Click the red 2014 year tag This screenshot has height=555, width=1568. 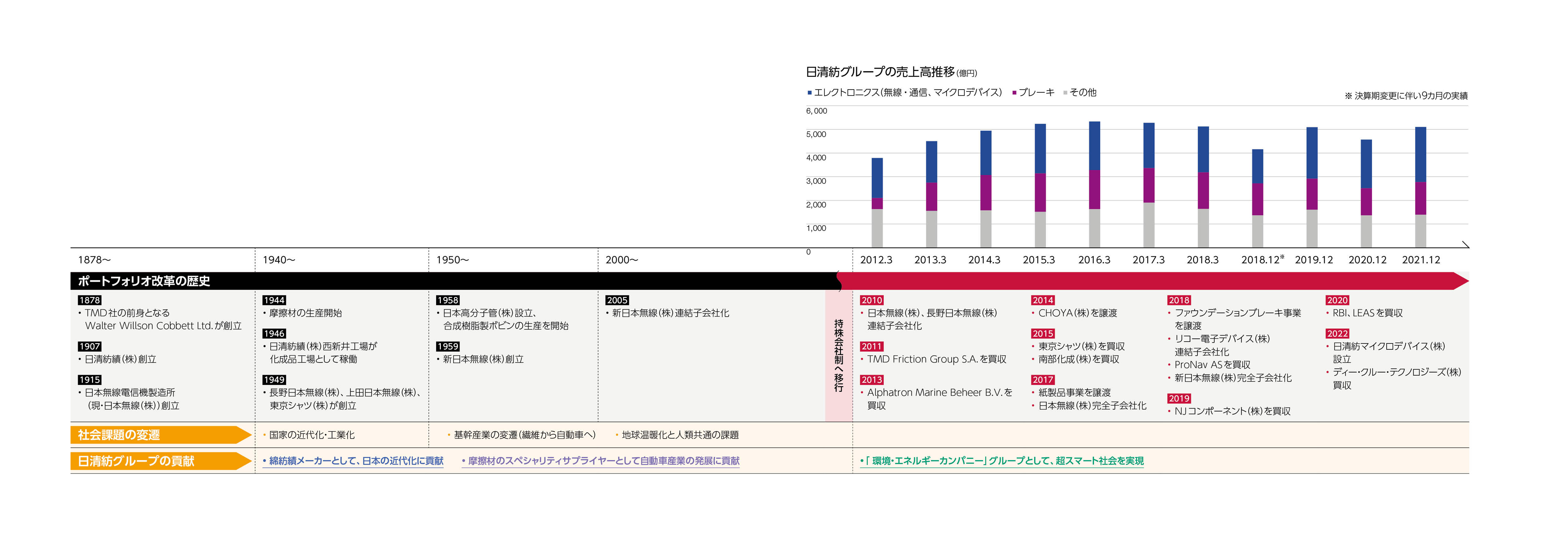coord(1043,300)
